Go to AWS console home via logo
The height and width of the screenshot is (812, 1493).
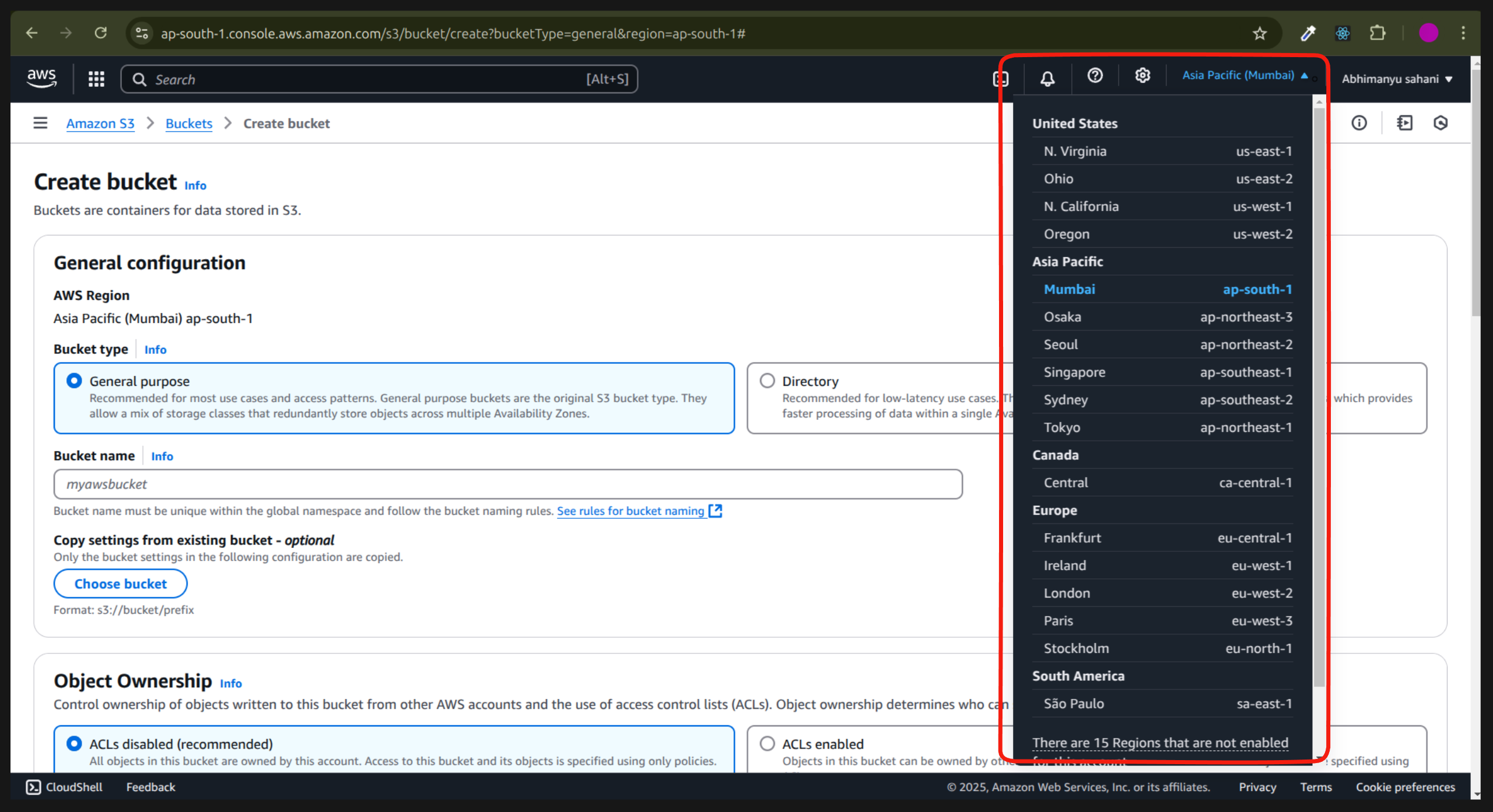41,79
